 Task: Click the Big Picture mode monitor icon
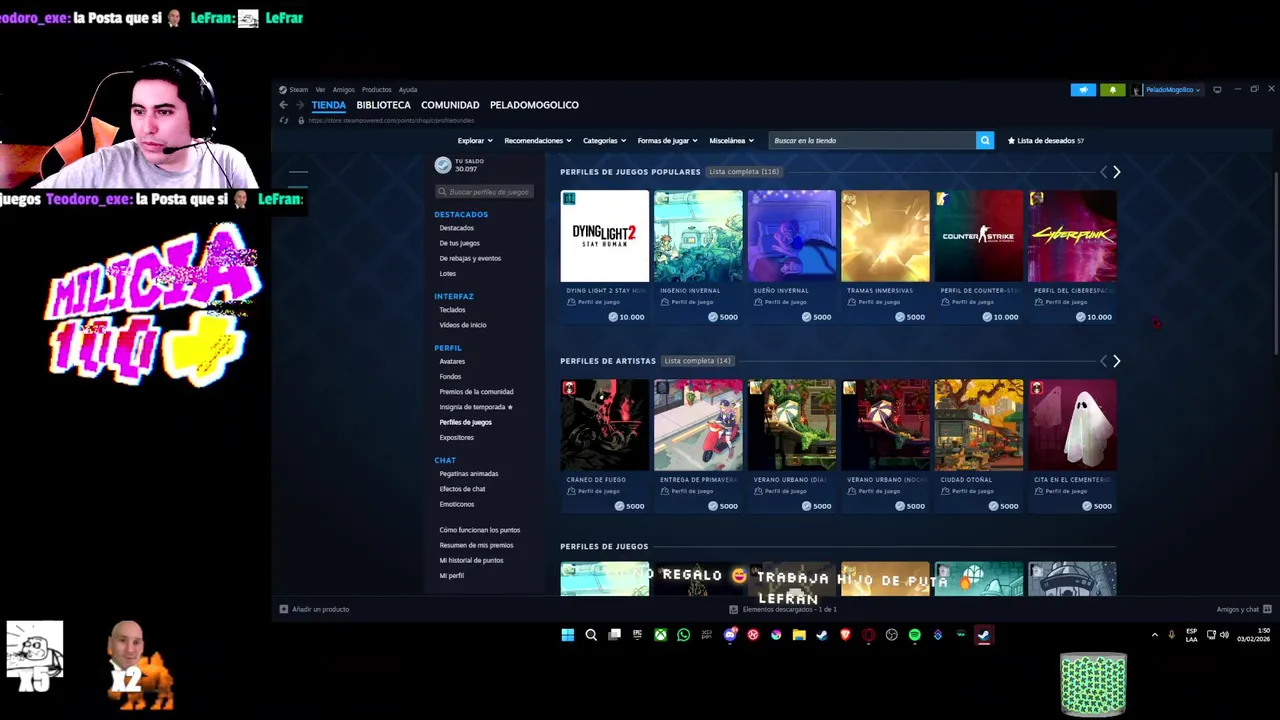1217,90
